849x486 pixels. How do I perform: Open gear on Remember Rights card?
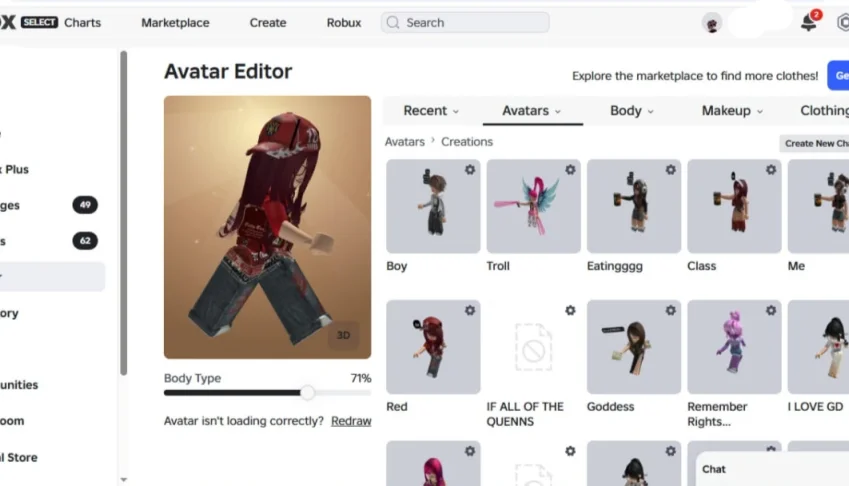(x=770, y=311)
